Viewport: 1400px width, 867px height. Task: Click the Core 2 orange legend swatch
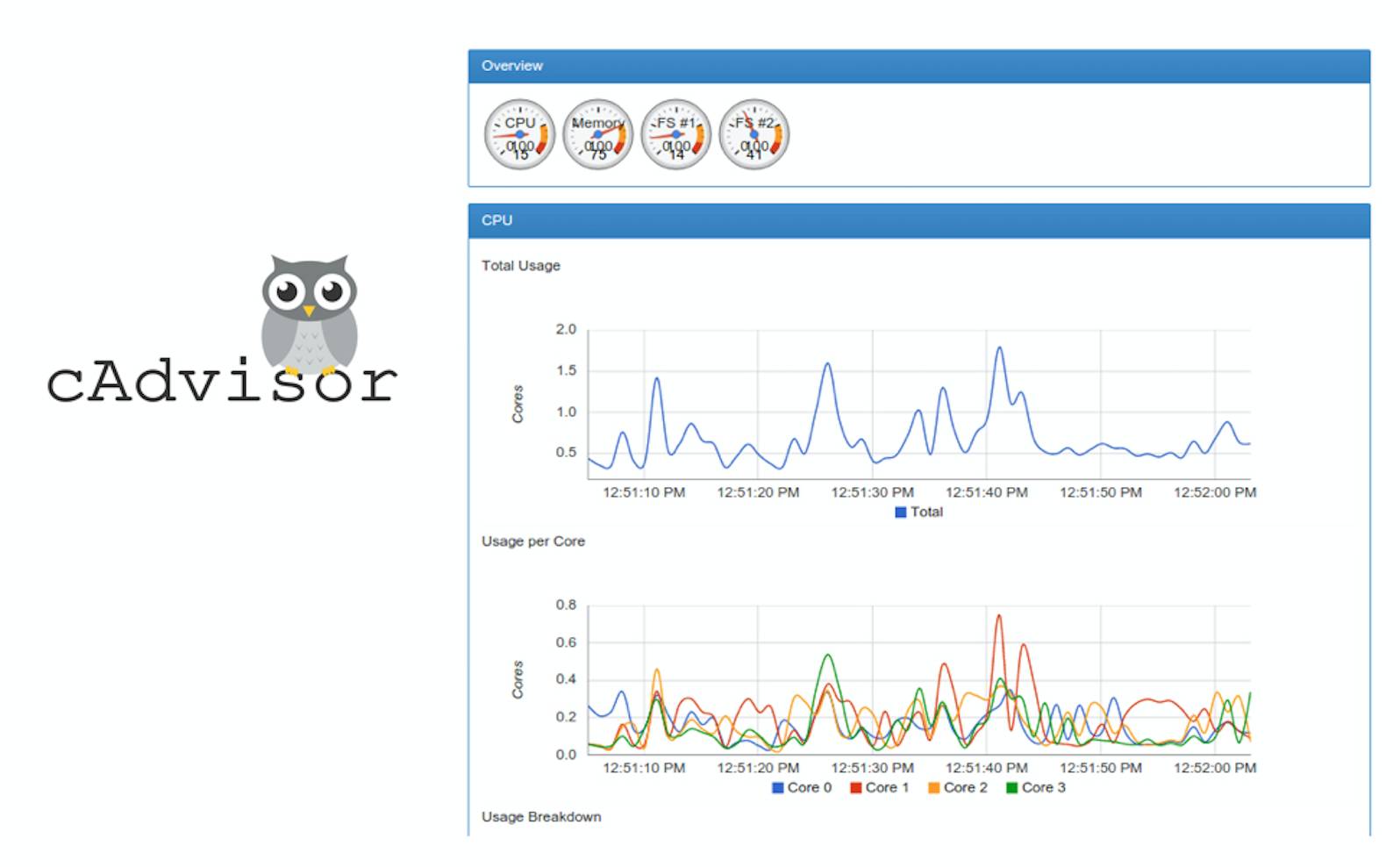933,788
